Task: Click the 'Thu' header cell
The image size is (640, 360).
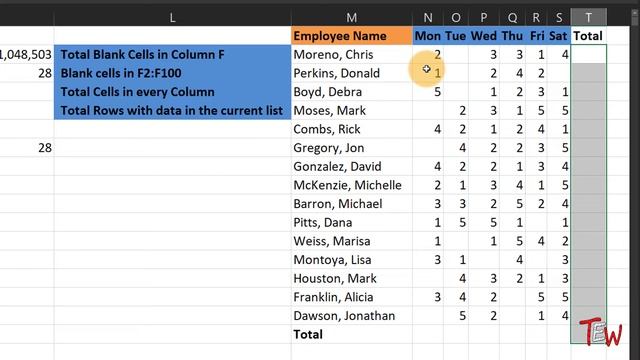Action: (512, 36)
